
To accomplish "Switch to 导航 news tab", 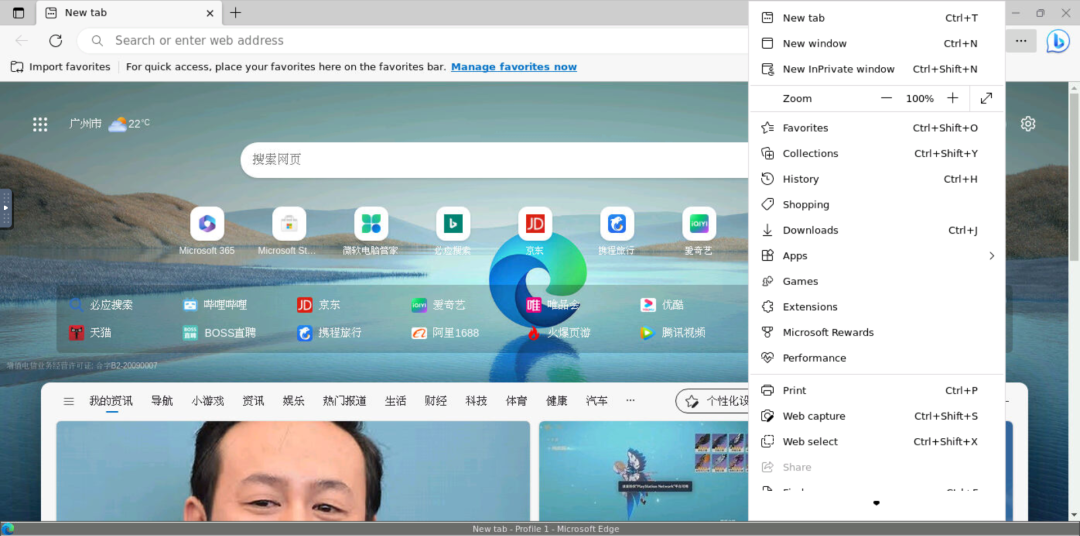I will click(x=162, y=401).
